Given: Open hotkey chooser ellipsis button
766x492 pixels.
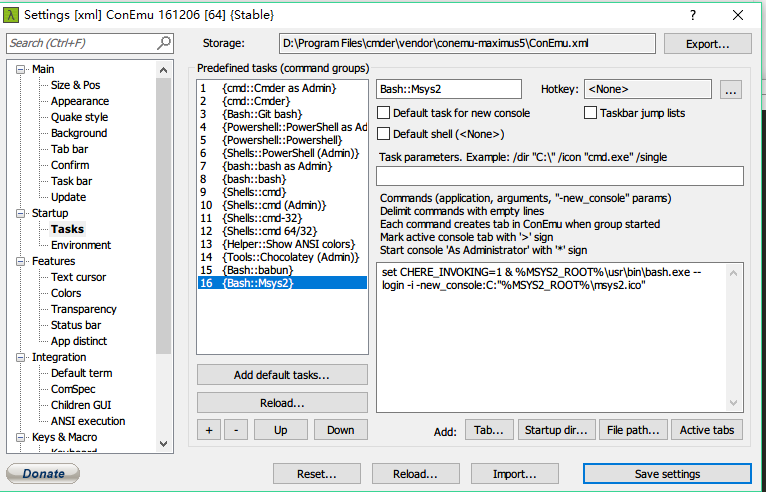Looking at the screenshot, I should [x=731, y=89].
